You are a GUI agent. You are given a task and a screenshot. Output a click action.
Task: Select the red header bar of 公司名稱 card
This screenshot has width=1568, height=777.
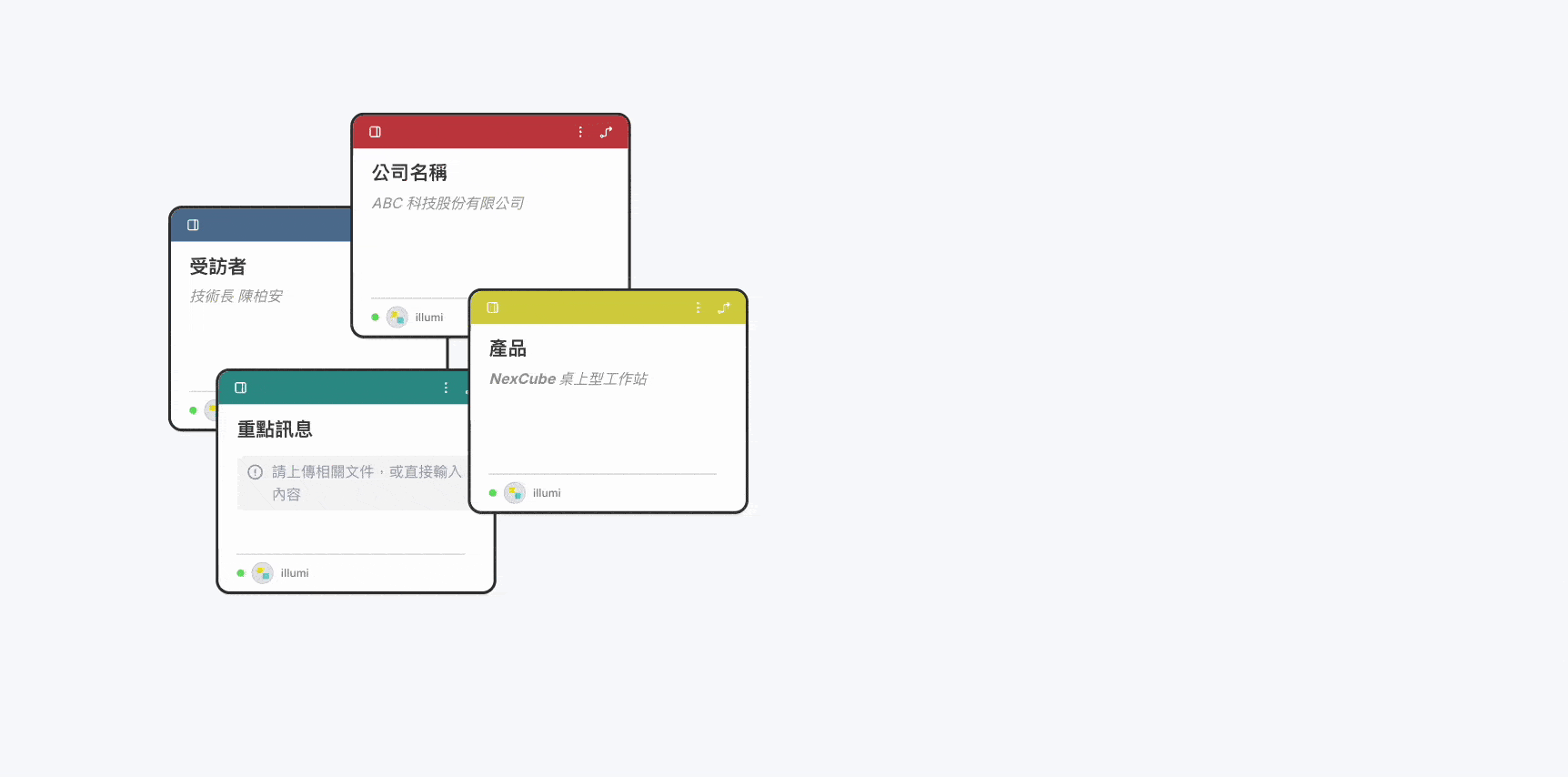click(490, 132)
